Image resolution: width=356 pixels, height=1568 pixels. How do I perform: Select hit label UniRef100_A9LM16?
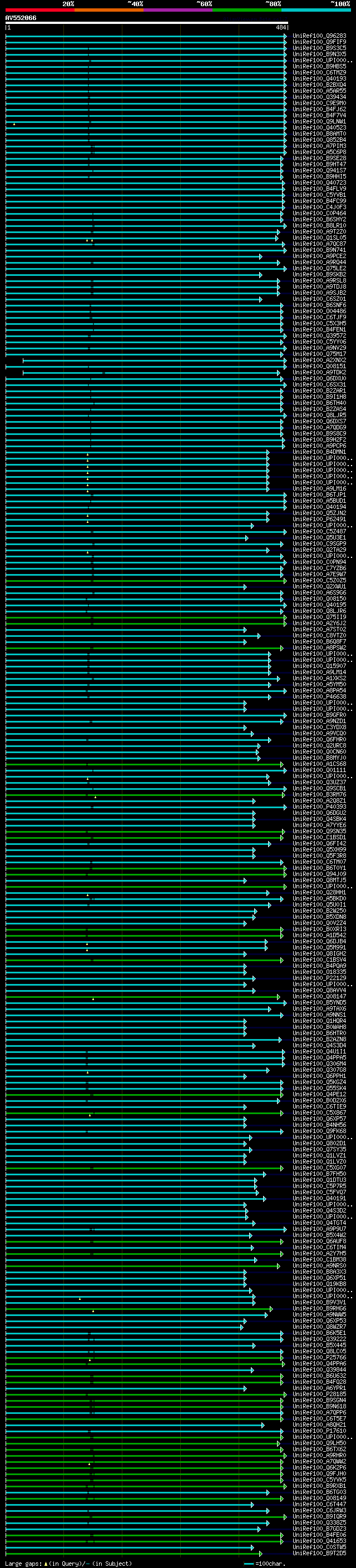(x=319, y=488)
